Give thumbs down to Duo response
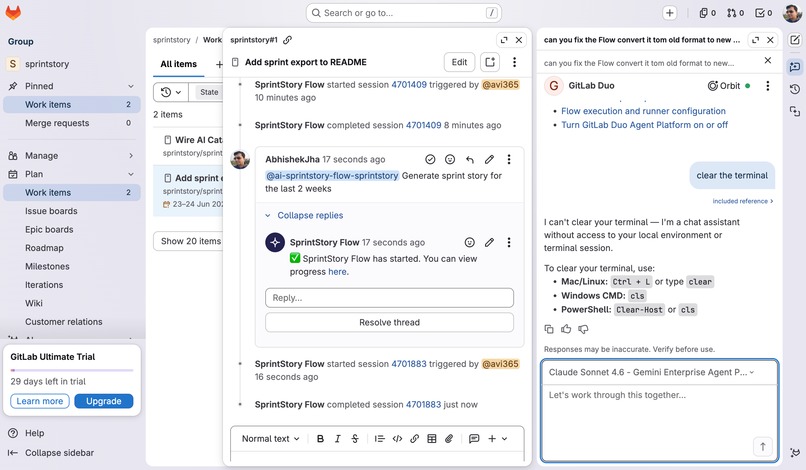806x470 pixels. click(583, 329)
